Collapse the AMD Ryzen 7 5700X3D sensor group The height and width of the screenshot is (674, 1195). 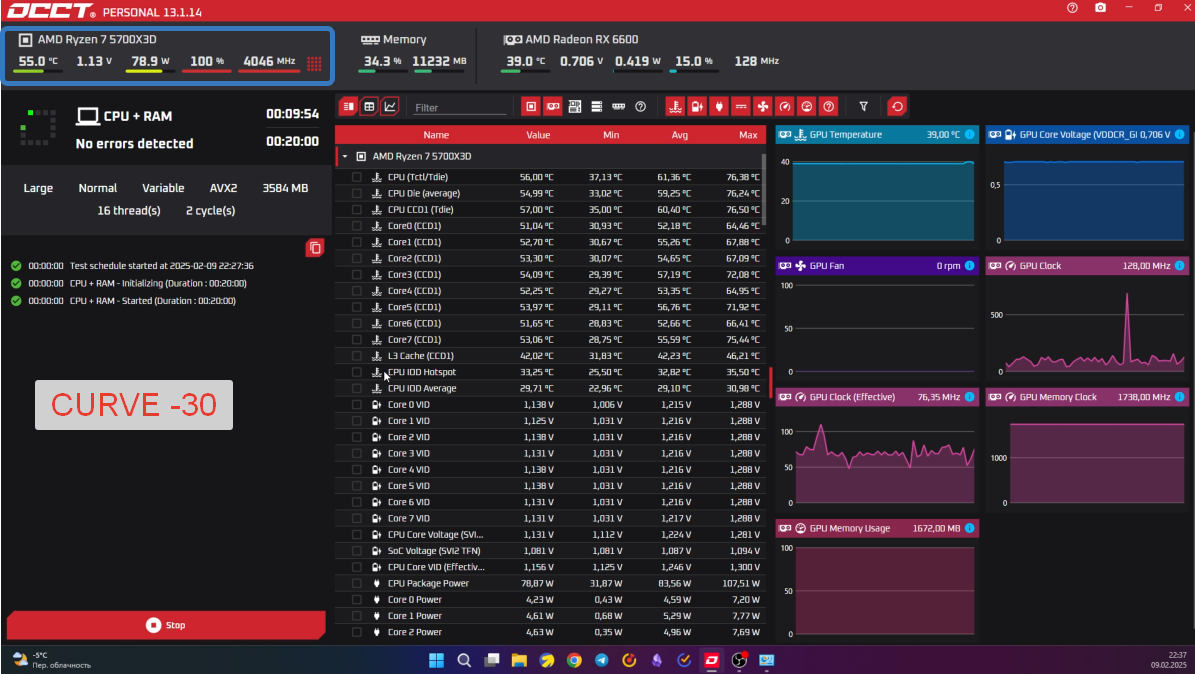click(344, 156)
